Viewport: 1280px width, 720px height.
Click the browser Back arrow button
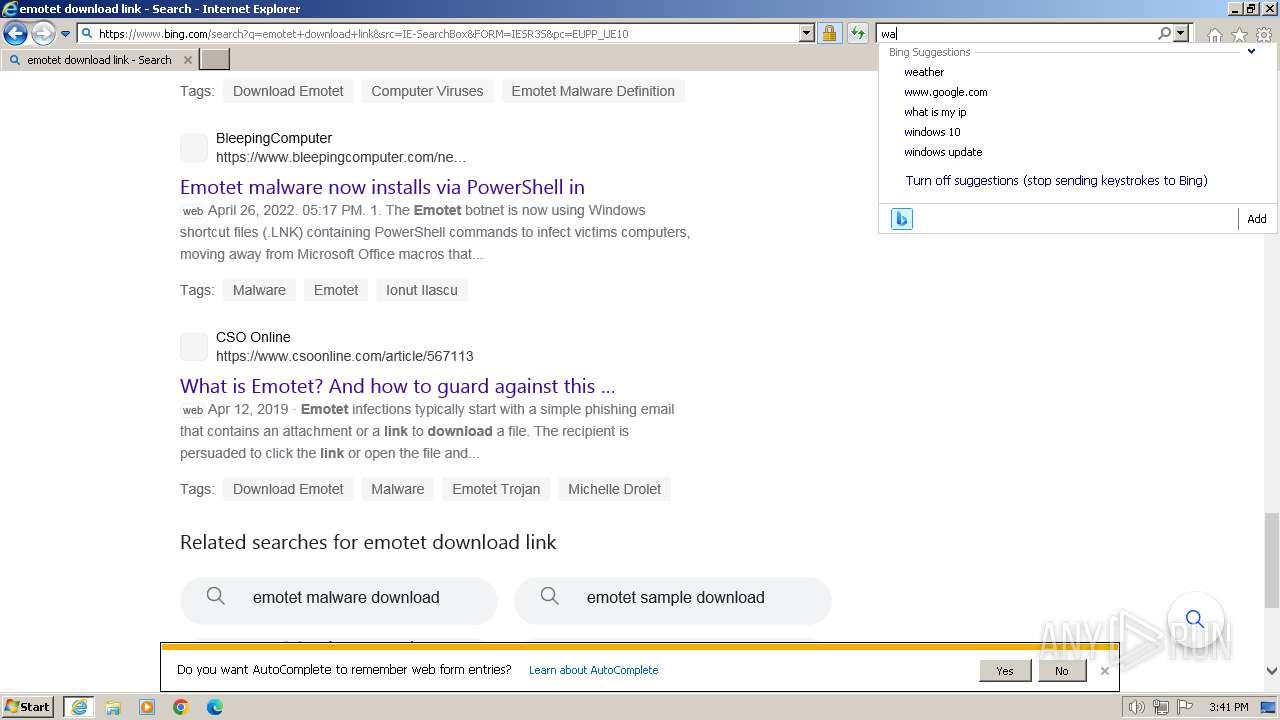15,33
